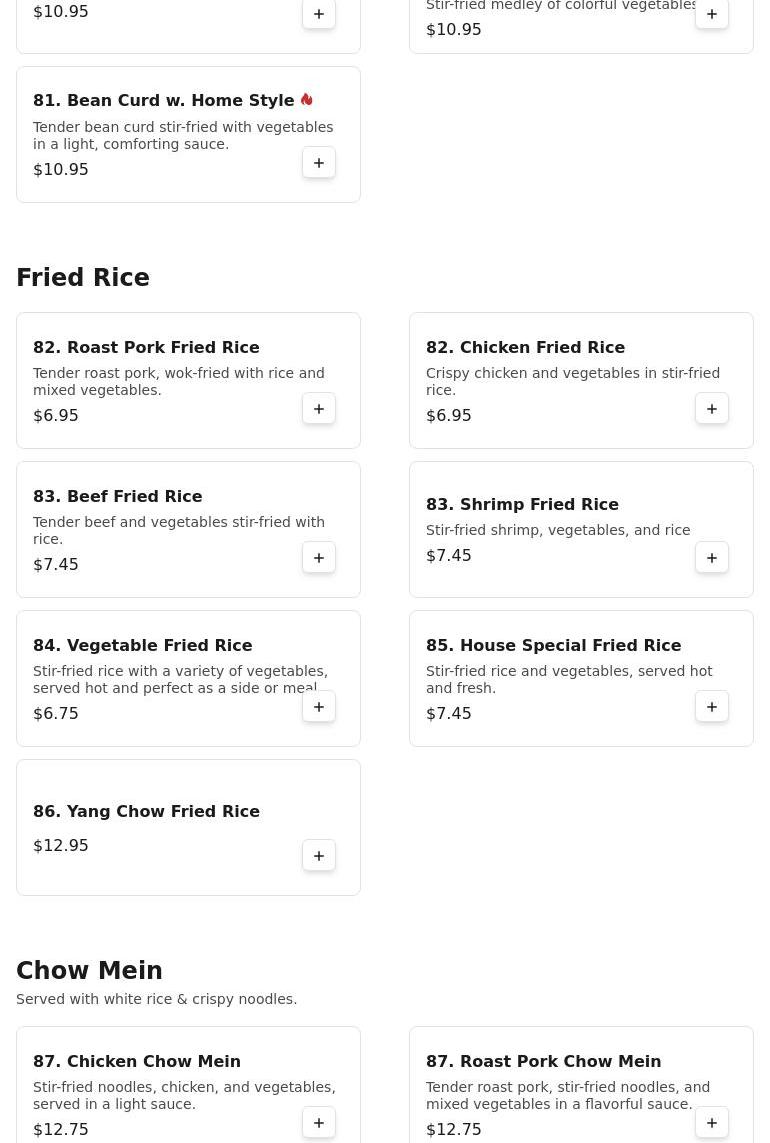Add Chicken Fried Rice to cart

[712, 409]
